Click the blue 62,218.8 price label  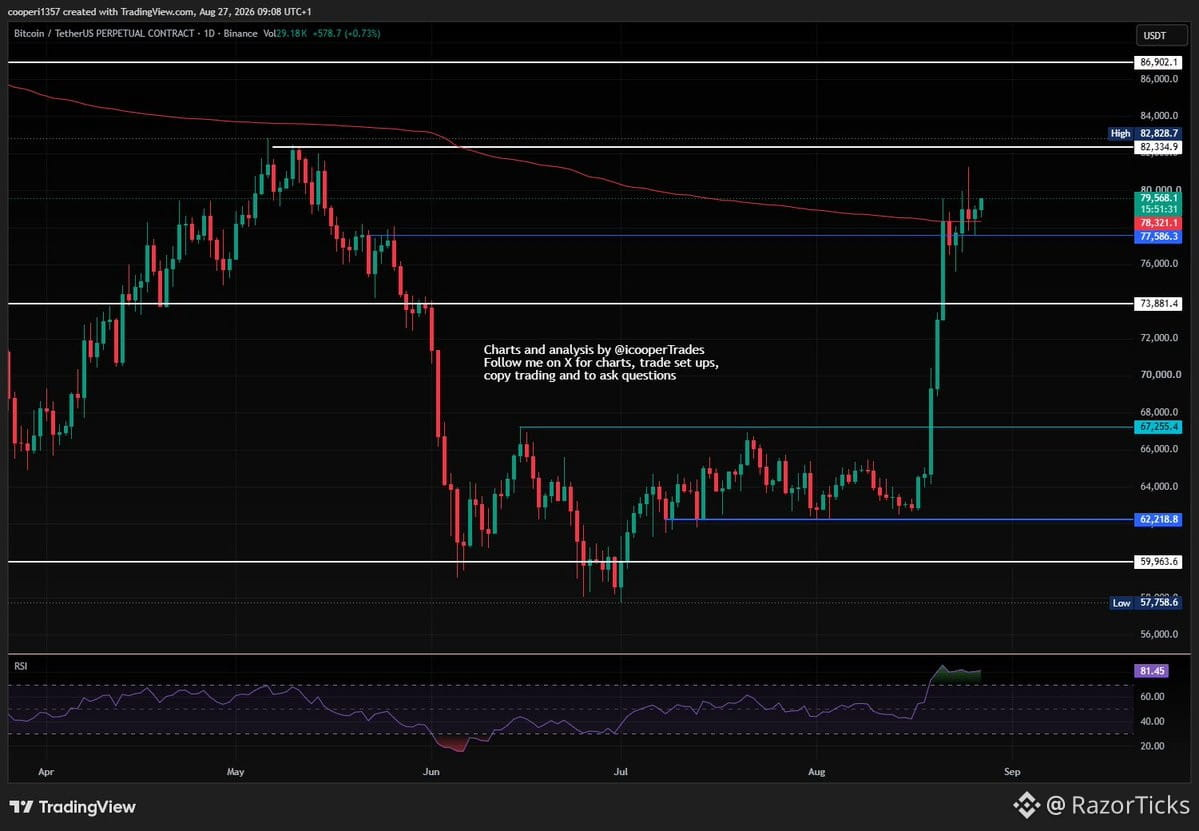1158,519
